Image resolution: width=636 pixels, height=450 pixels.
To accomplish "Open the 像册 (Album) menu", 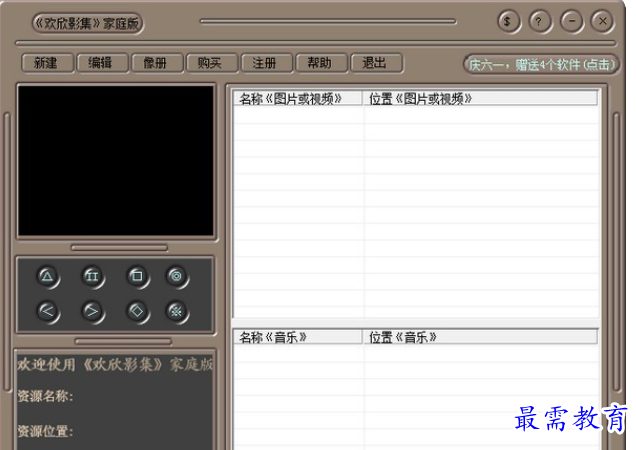I will pyautogui.click(x=157, y=63).
